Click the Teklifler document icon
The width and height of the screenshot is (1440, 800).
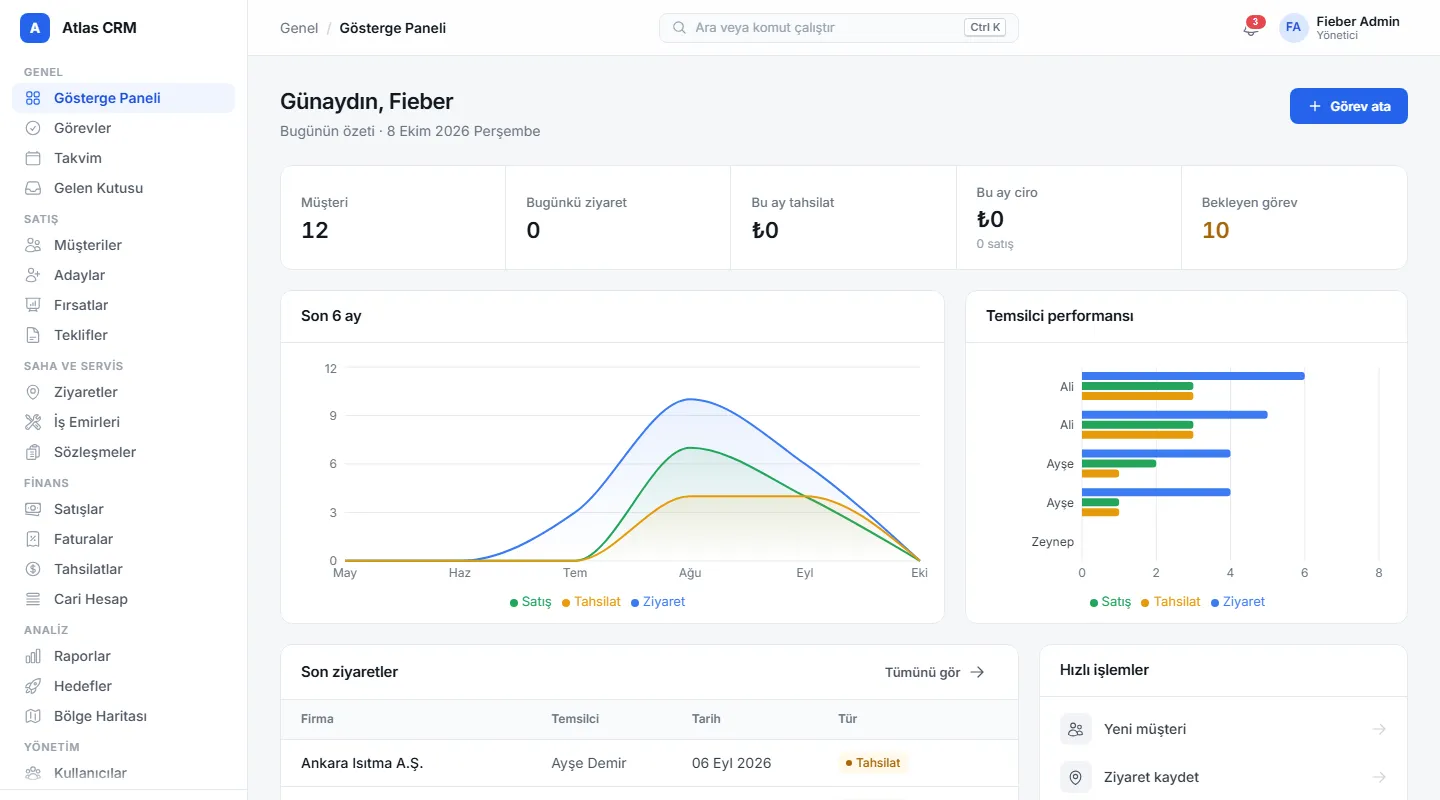[33, 335]
